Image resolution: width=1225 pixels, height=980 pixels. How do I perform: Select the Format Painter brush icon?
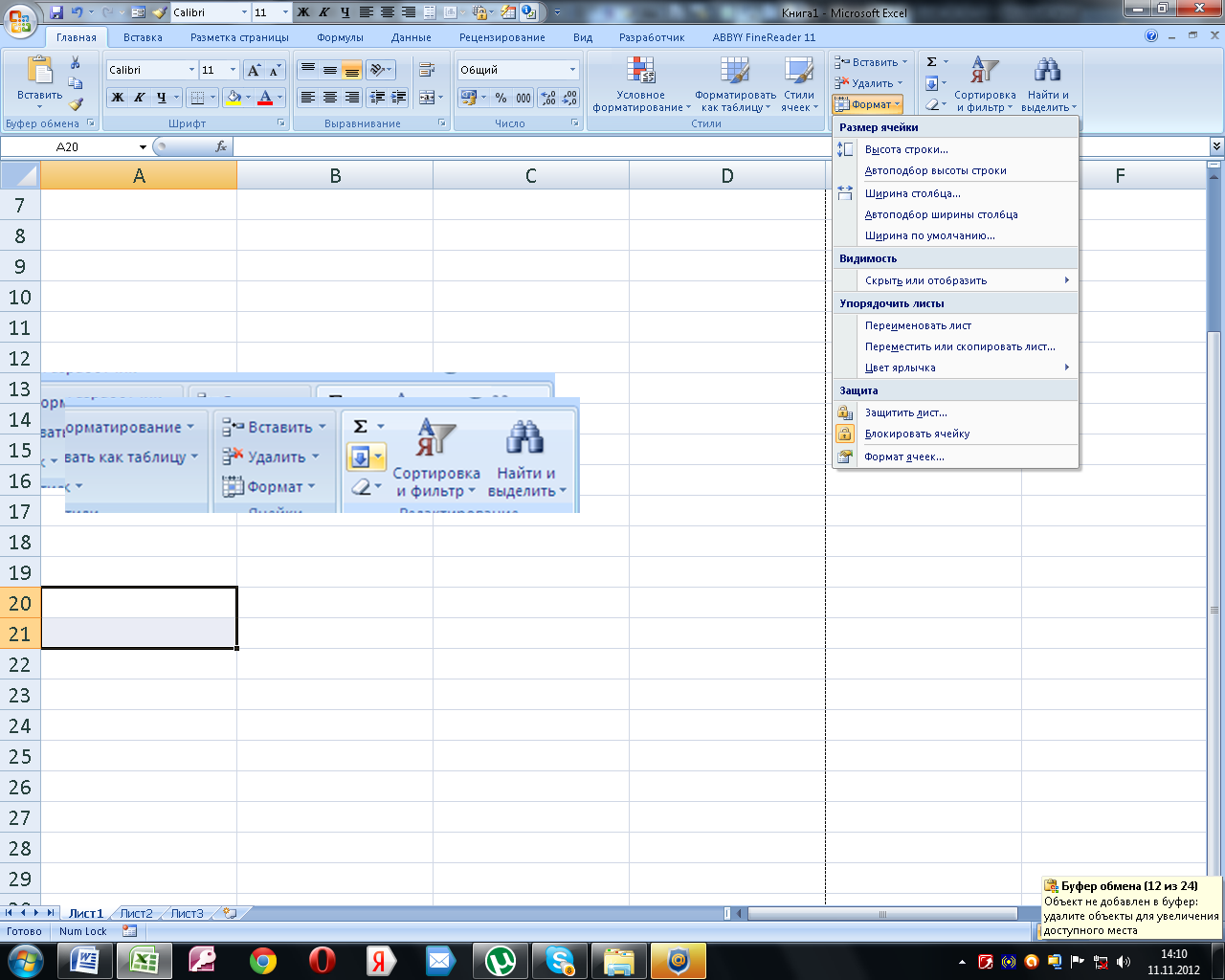coord(76,104)
